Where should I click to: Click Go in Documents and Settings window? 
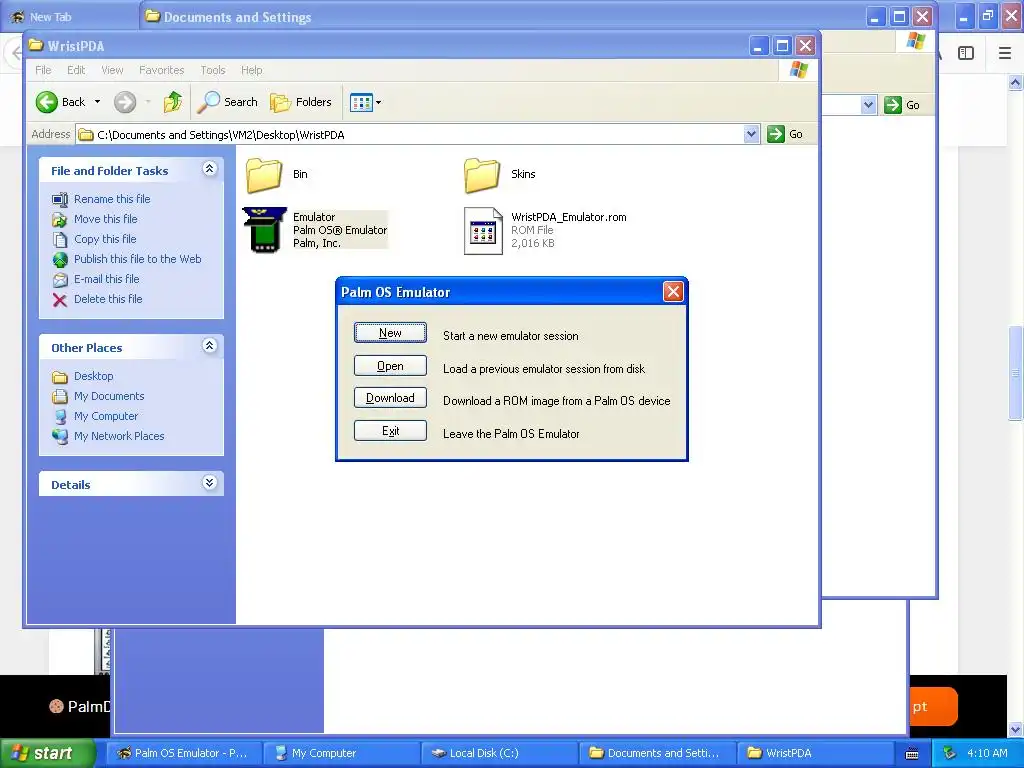click(x=903, y=104)
